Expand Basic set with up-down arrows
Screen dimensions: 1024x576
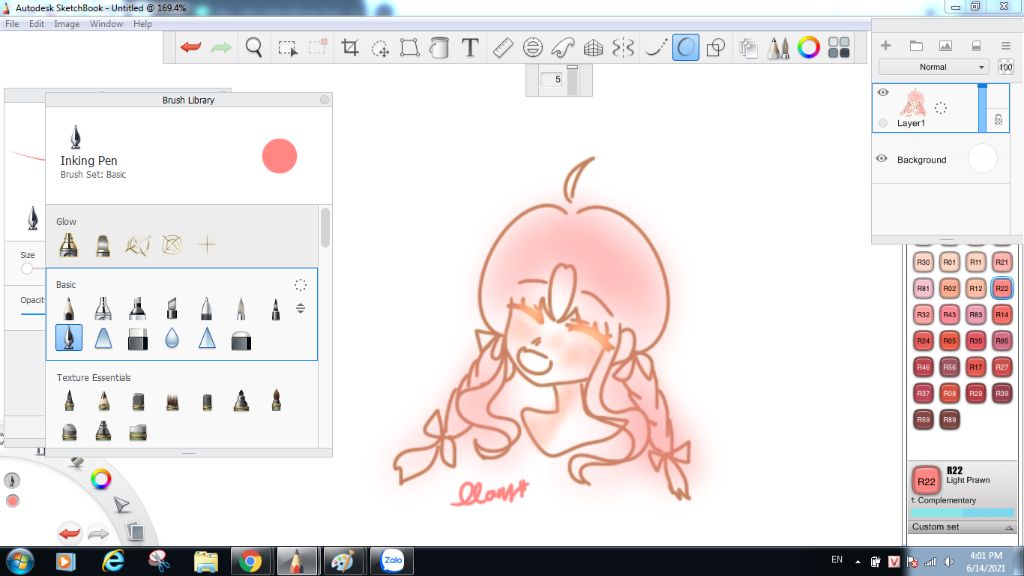point(300,308)
